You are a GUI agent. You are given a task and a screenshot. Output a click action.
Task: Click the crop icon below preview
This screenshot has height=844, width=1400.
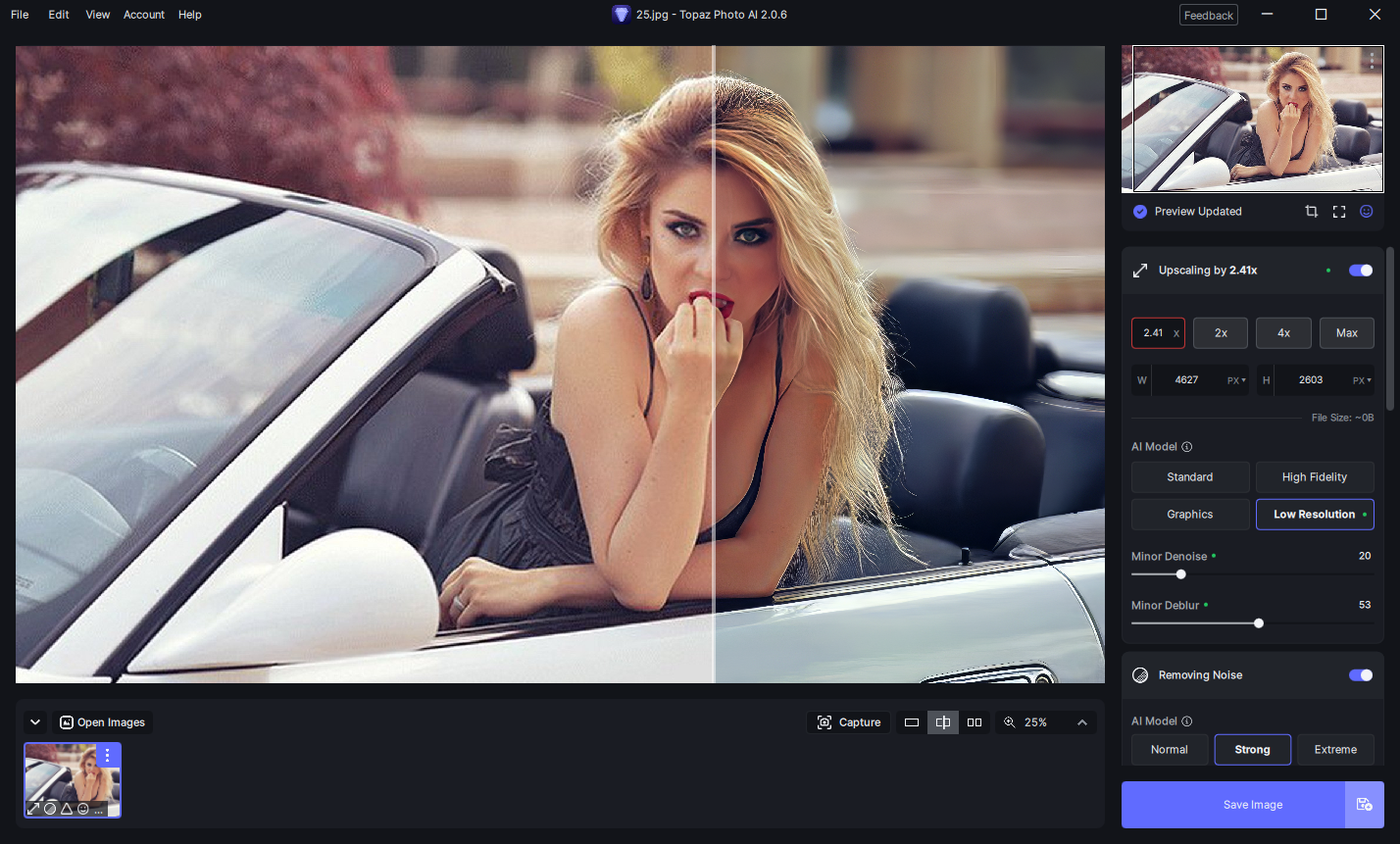[x=1311, y=212]
